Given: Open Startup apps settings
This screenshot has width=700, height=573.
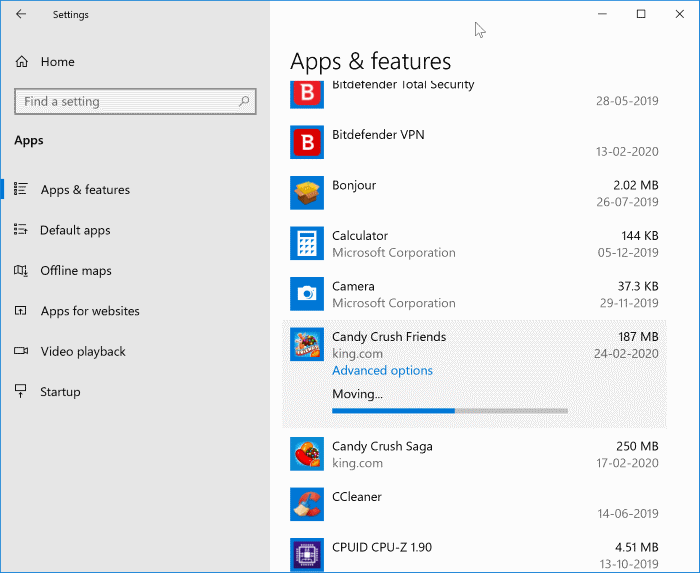Looking at the screenshot, I should tap(135, 391).
